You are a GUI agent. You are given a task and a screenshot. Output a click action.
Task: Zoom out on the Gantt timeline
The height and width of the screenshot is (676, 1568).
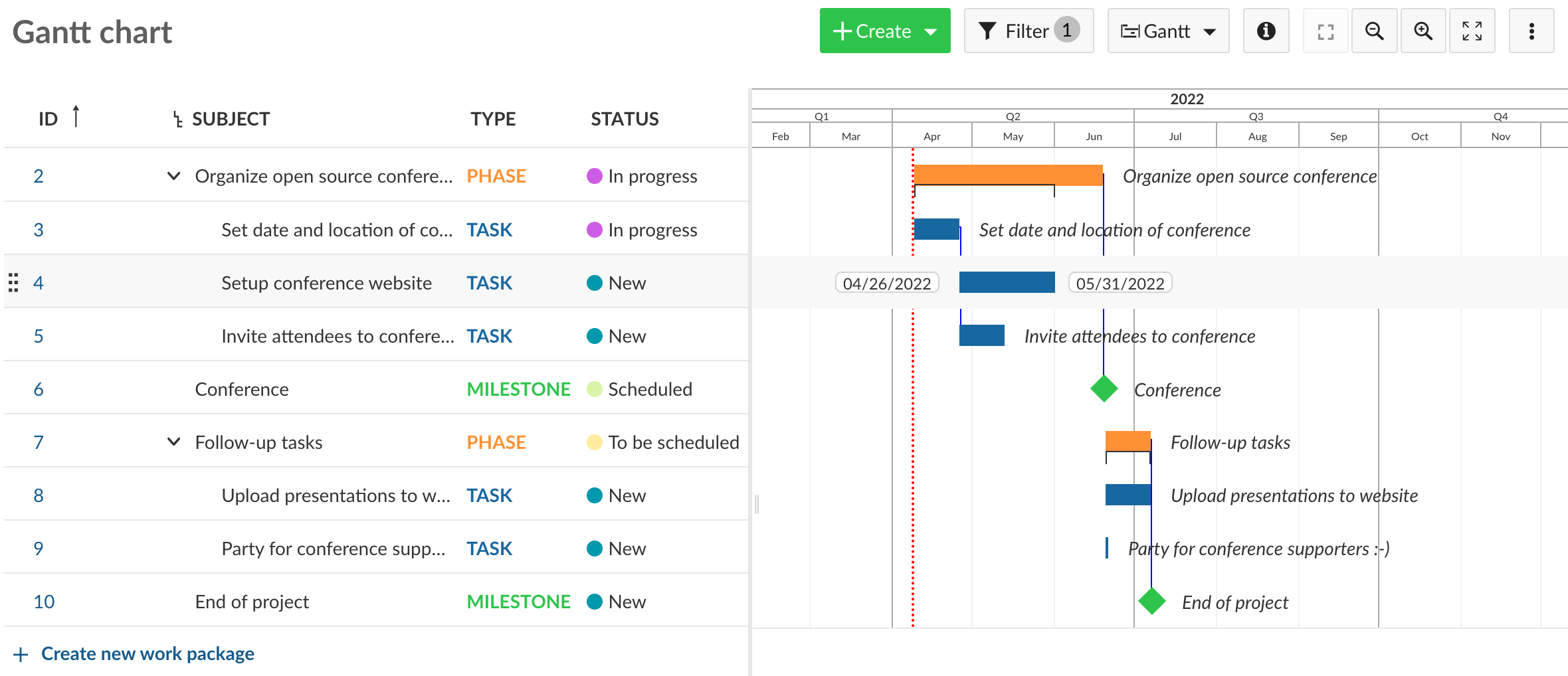click(x=1375, y=31)
